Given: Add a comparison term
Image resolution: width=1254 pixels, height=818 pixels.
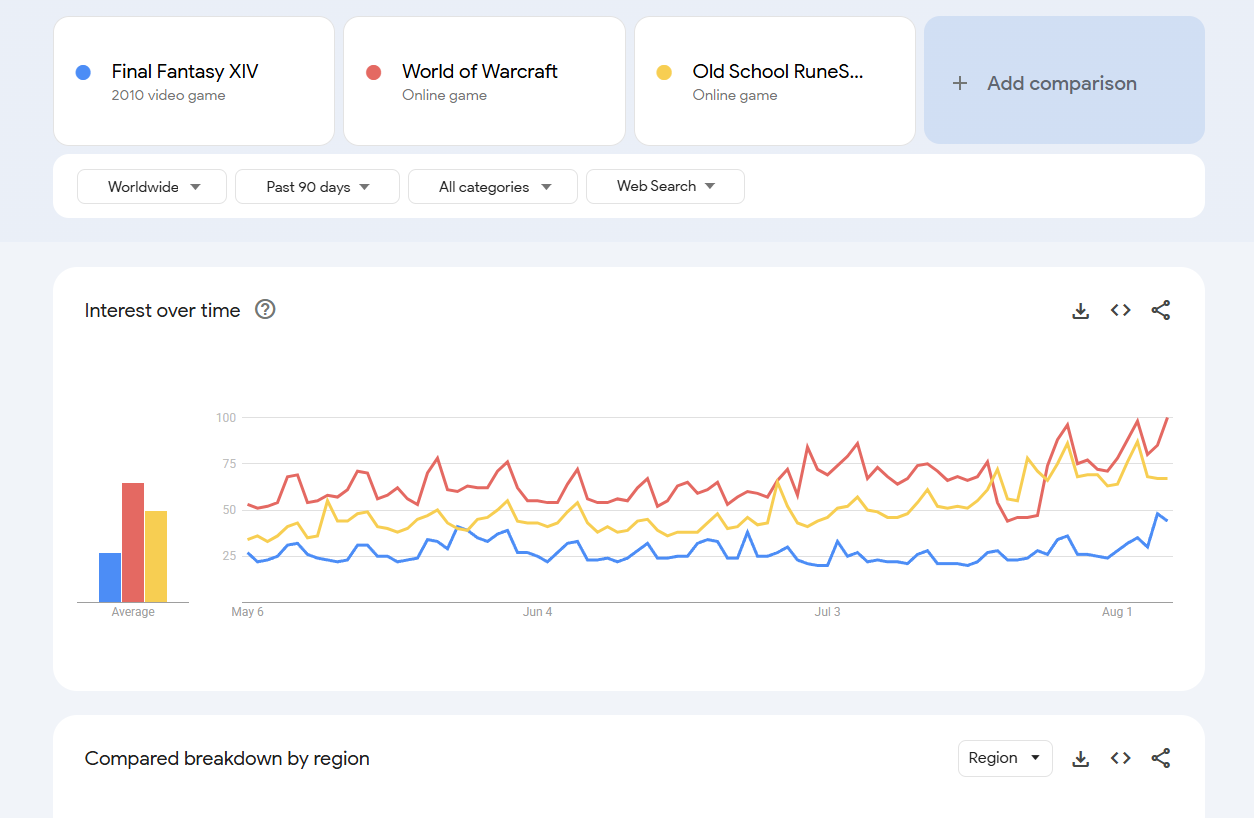Looking at the screenshot, I should (1064, 81).
